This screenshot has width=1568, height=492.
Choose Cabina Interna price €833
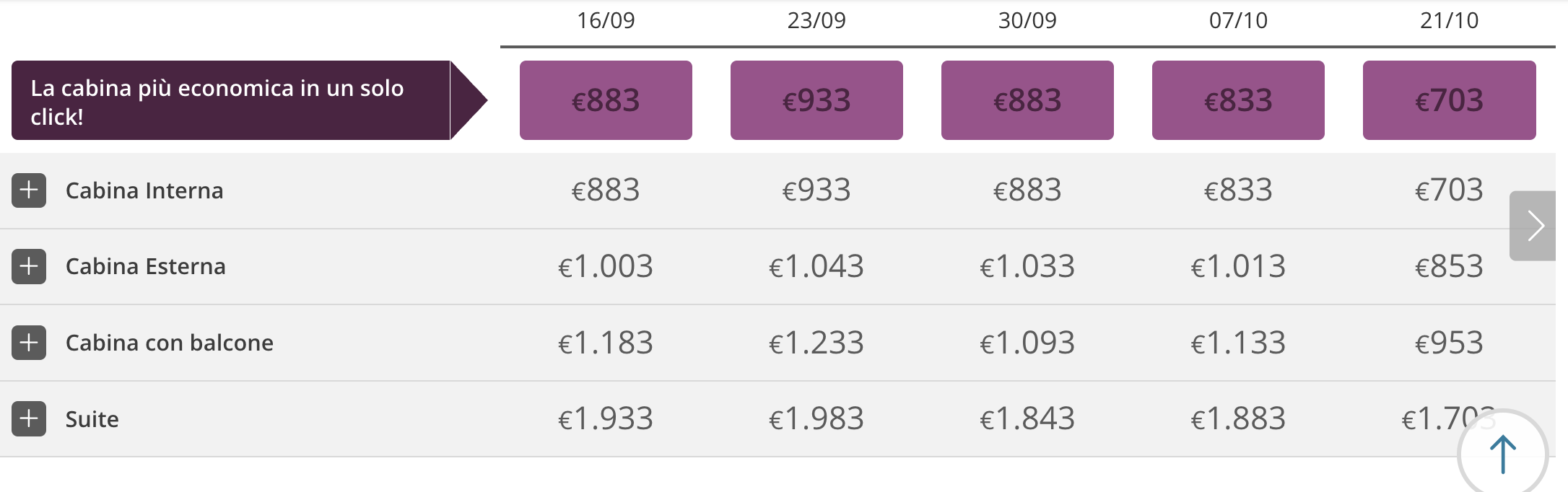click(x=1238, y=190)
